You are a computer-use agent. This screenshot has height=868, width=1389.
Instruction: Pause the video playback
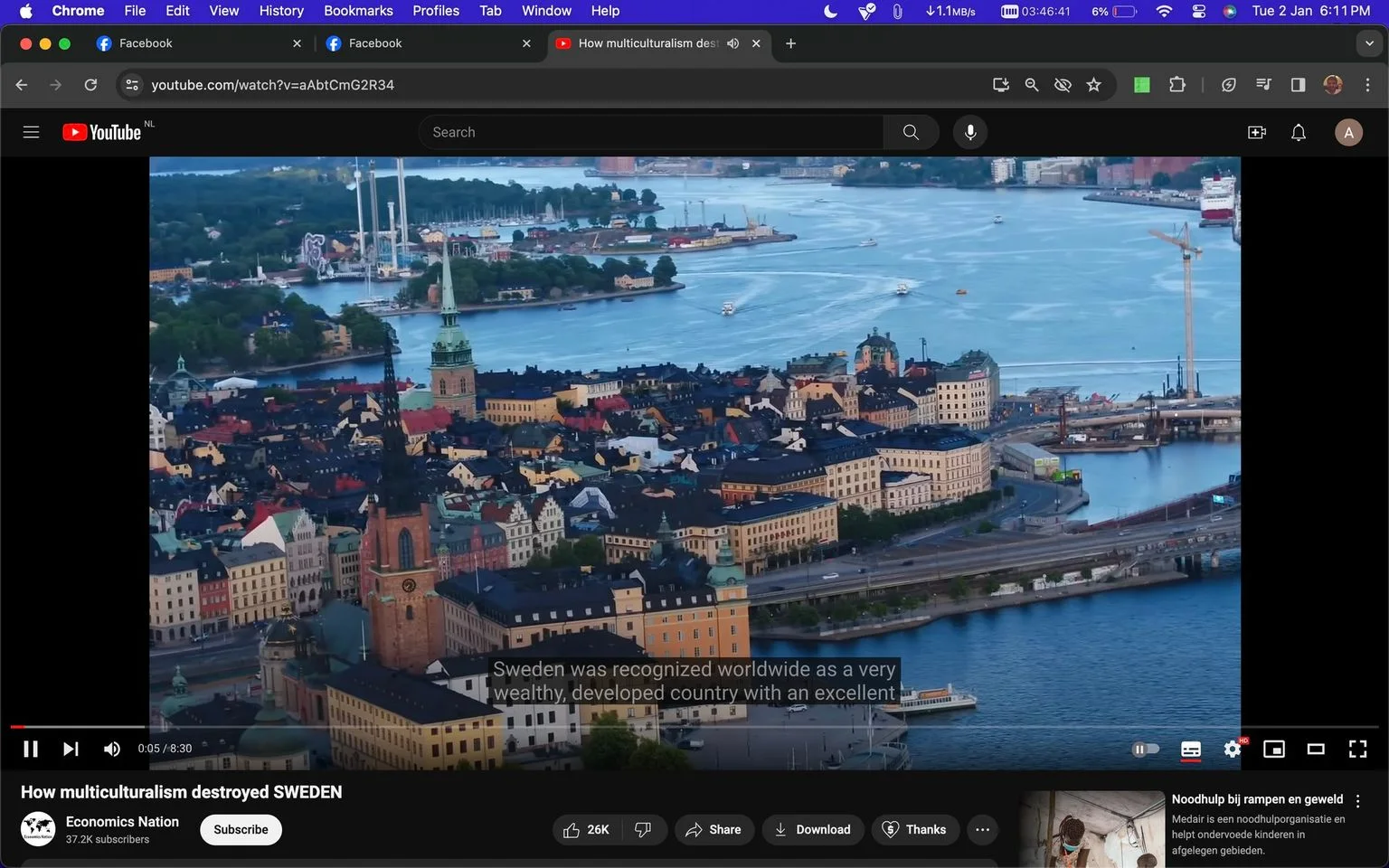tap(31, 749)
